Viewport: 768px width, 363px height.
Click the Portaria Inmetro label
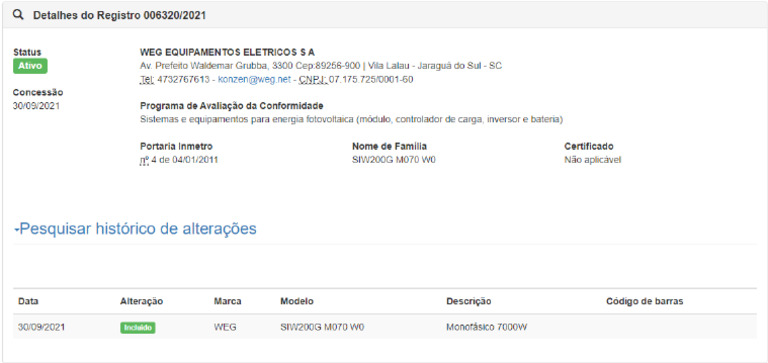click(176, 146)
